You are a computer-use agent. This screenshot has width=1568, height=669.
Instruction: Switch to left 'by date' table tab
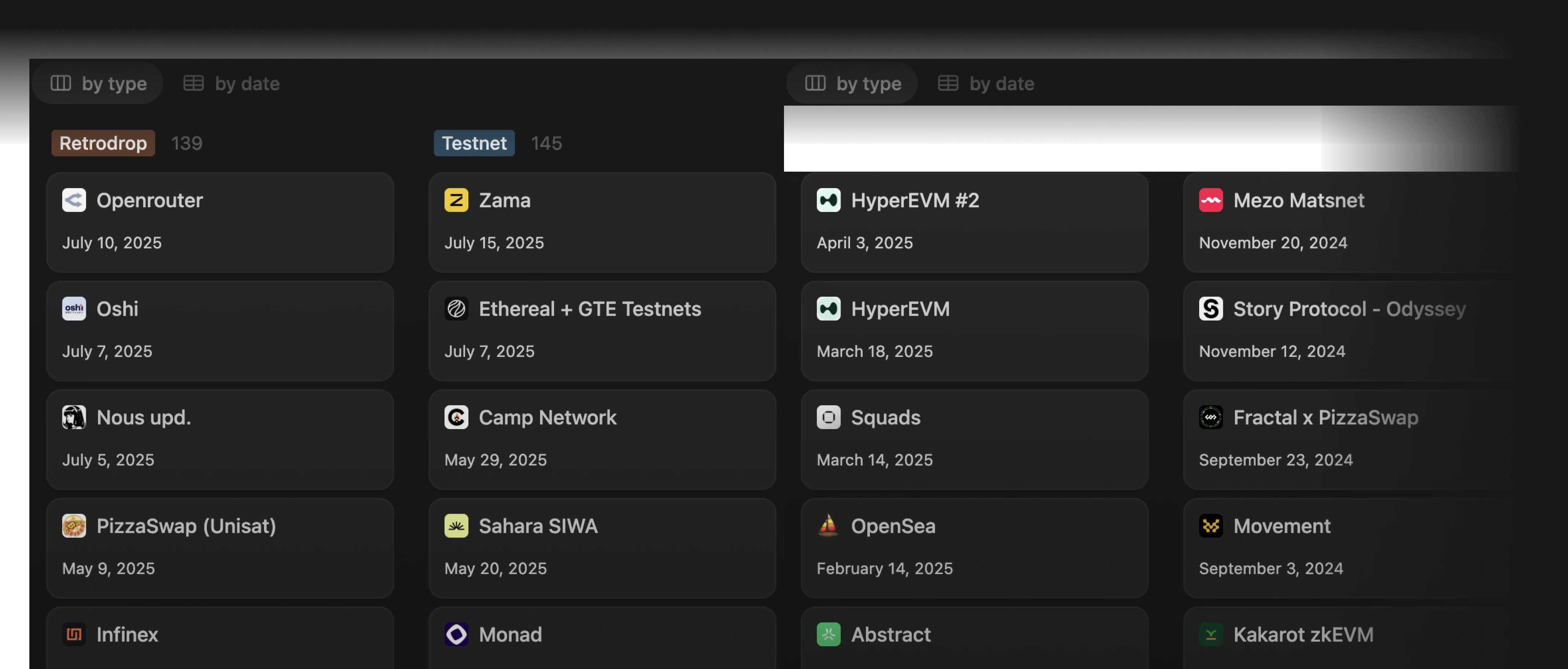pyautogui.click(x=231, y=83)
